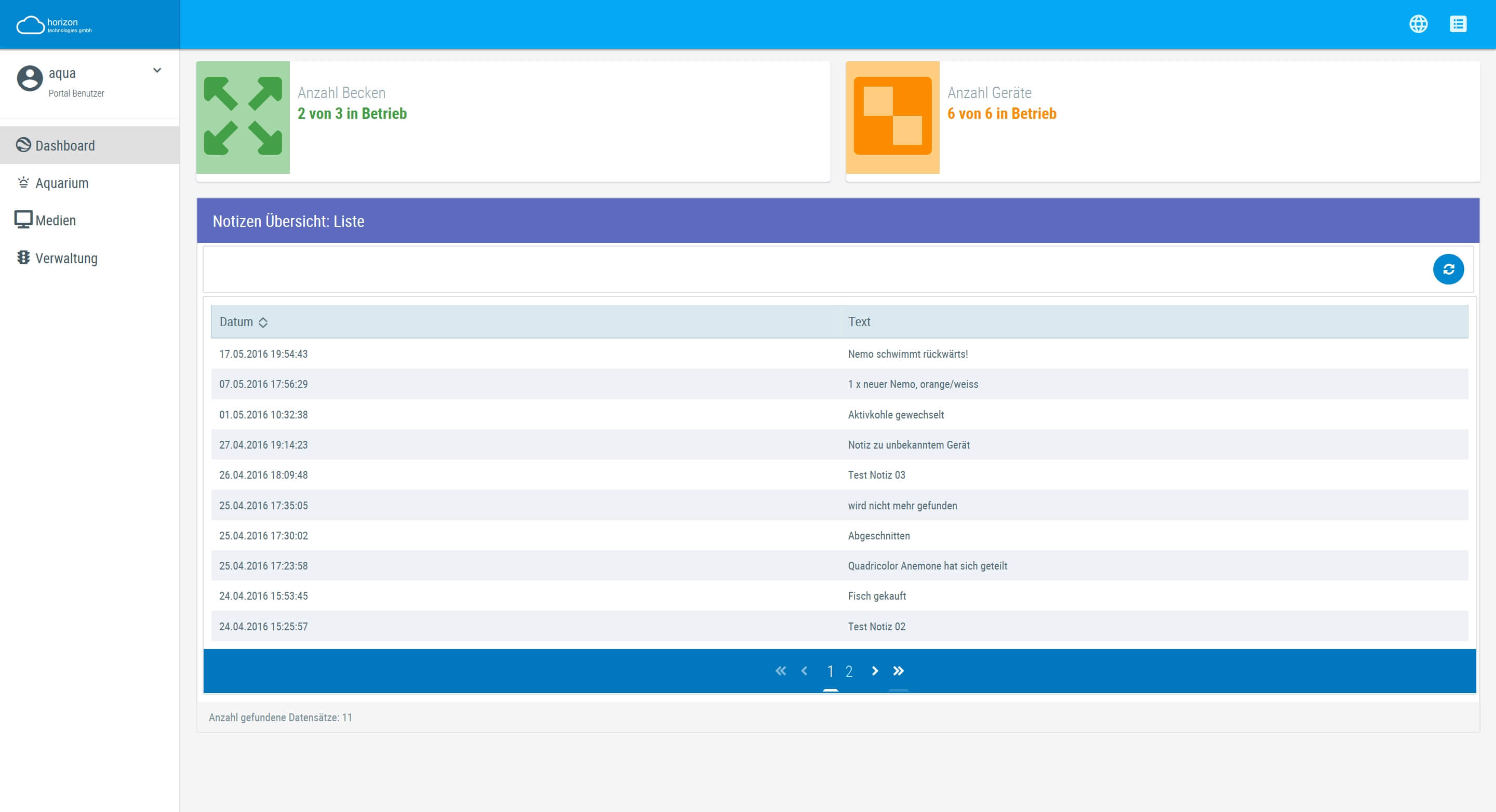Open Verwaltung using the sidebar icon
The height and width of the screenshot is (812, 1496).
coord(23,258)
